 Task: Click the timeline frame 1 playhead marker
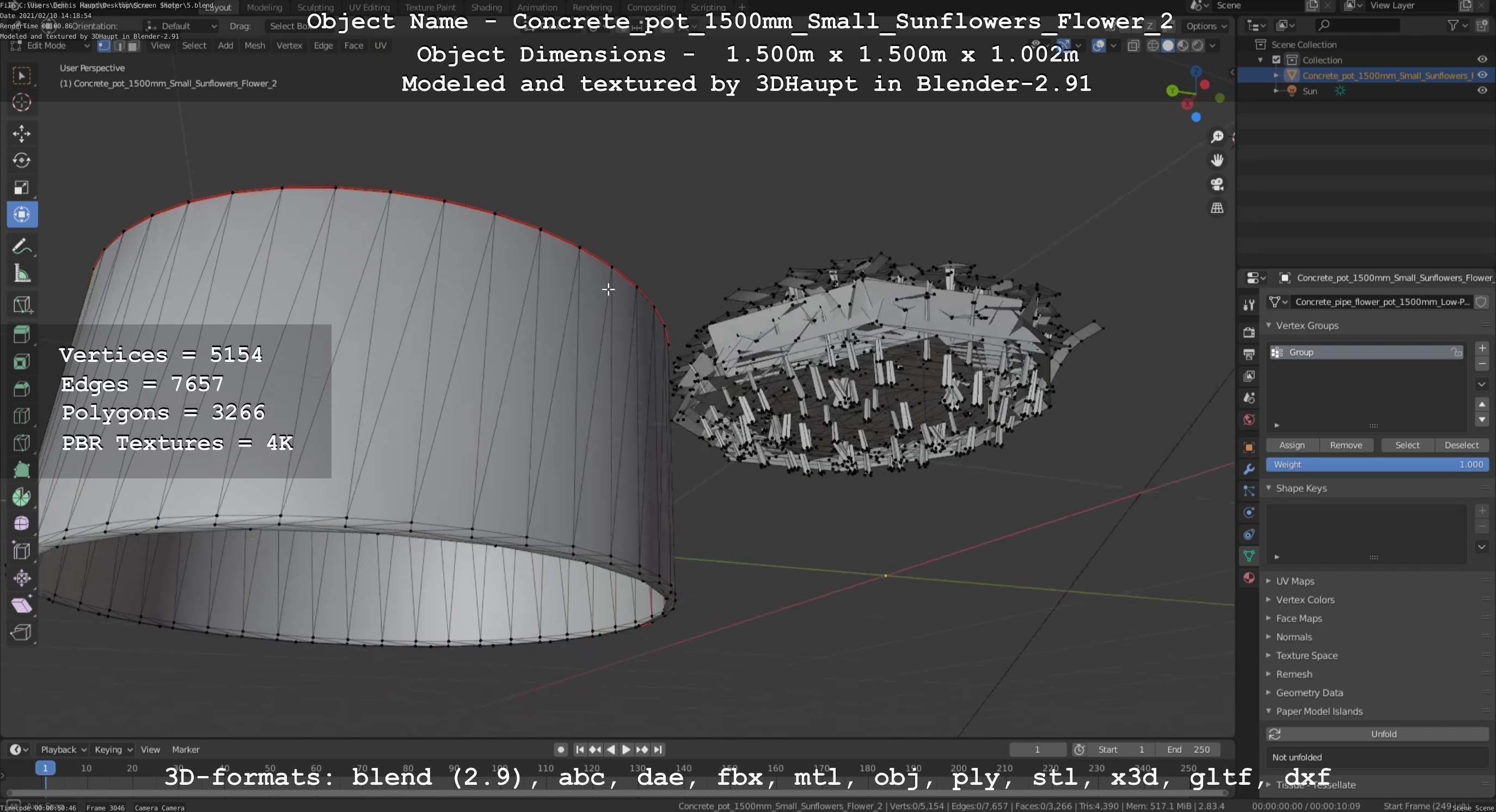[x=45, y=768]
